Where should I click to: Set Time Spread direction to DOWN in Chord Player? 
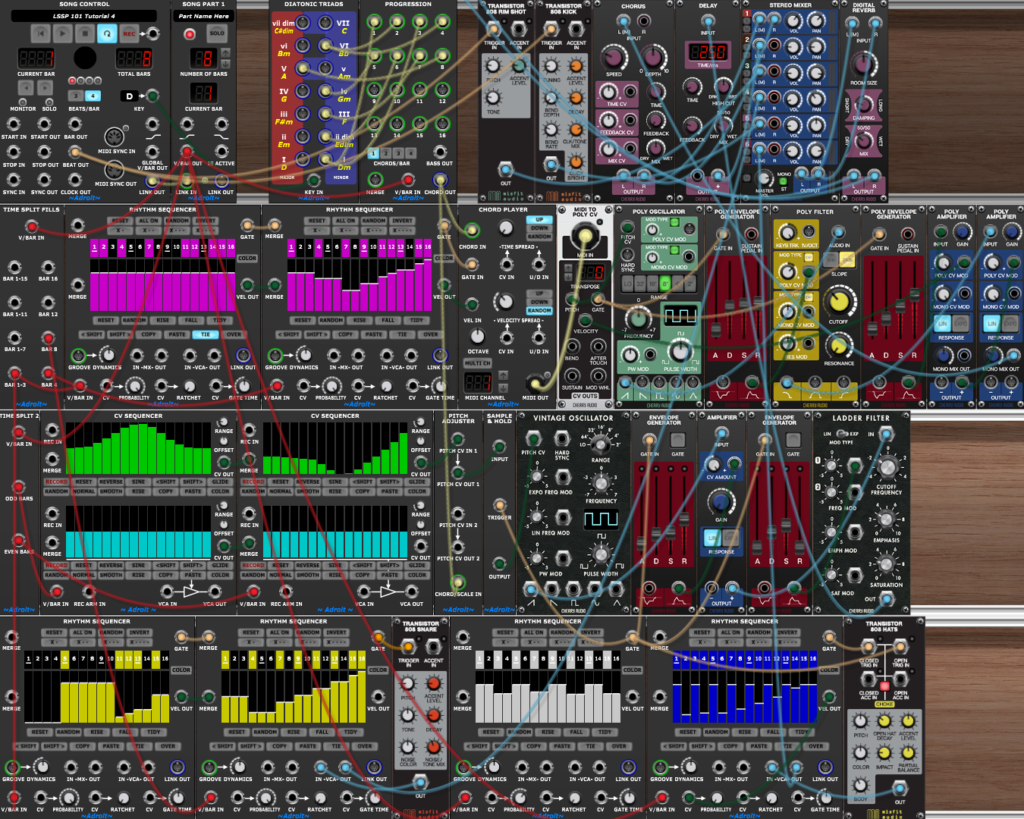[539, 229]
